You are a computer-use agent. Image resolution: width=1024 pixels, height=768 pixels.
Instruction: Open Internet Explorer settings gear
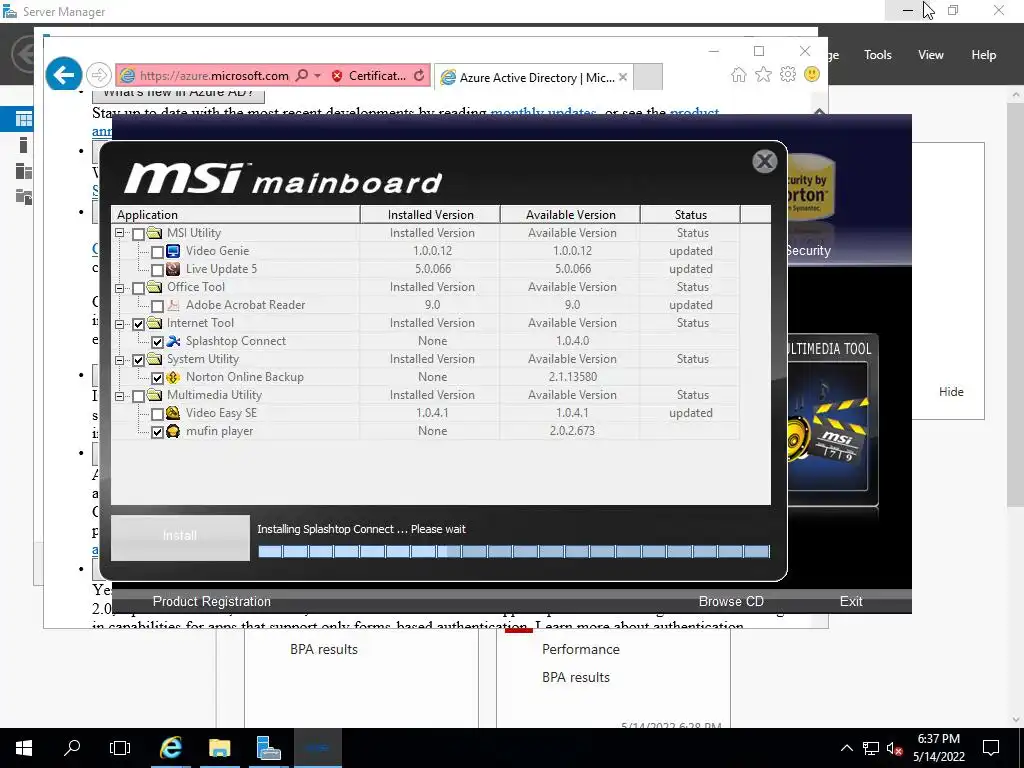(788, 74)
